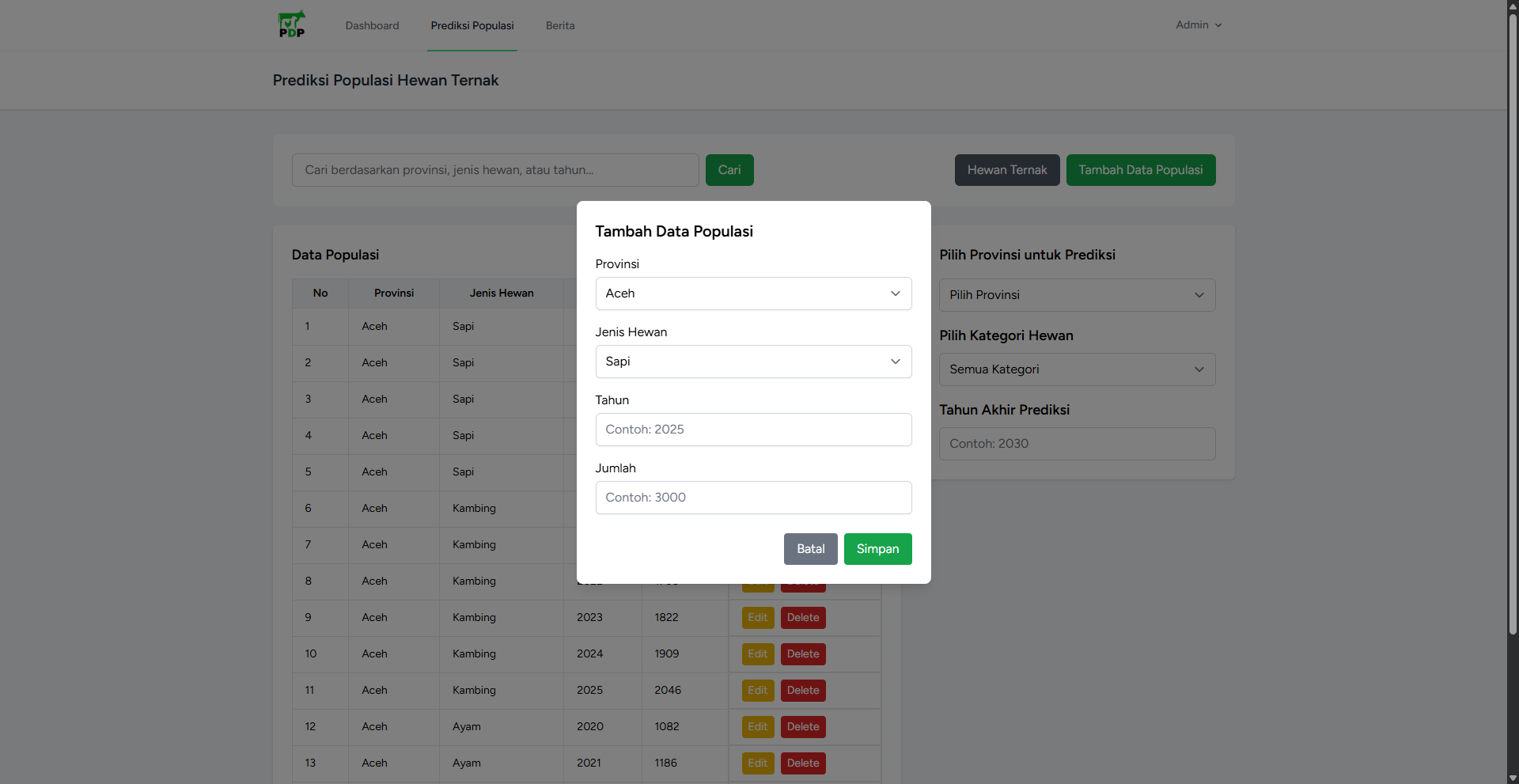Image resolution: width=1519 pixels, height=784 pixels.
Task: Click the PDP logo icon
Action: coord(291,25)
